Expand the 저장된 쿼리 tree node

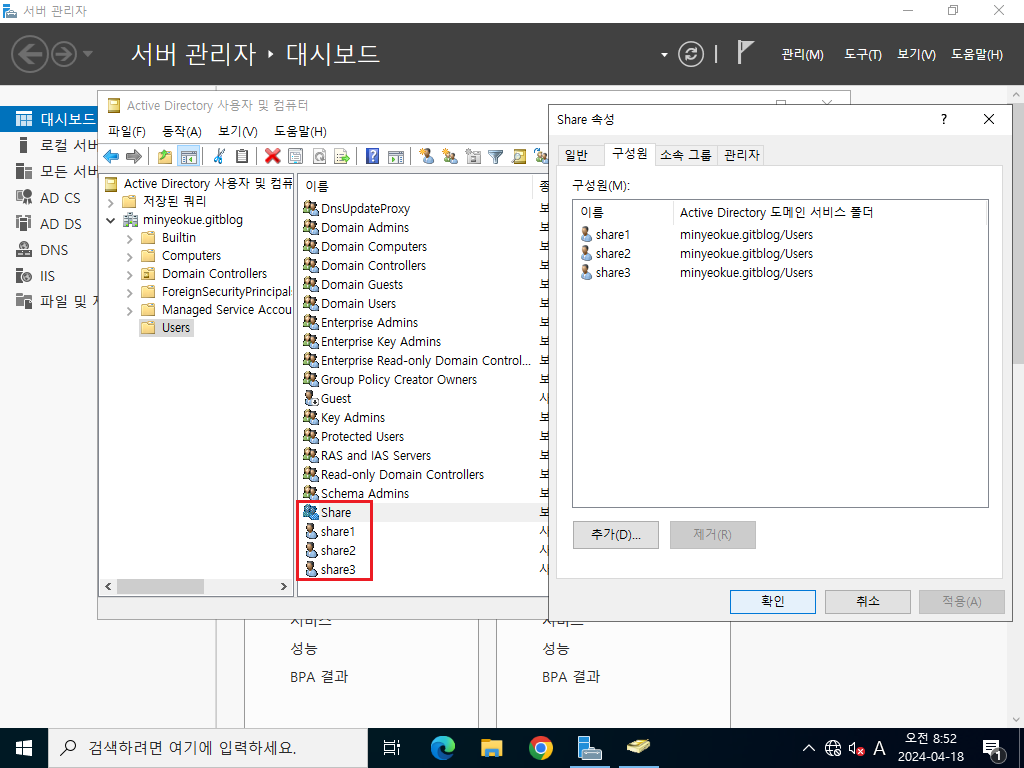click(x=110, y=202)
